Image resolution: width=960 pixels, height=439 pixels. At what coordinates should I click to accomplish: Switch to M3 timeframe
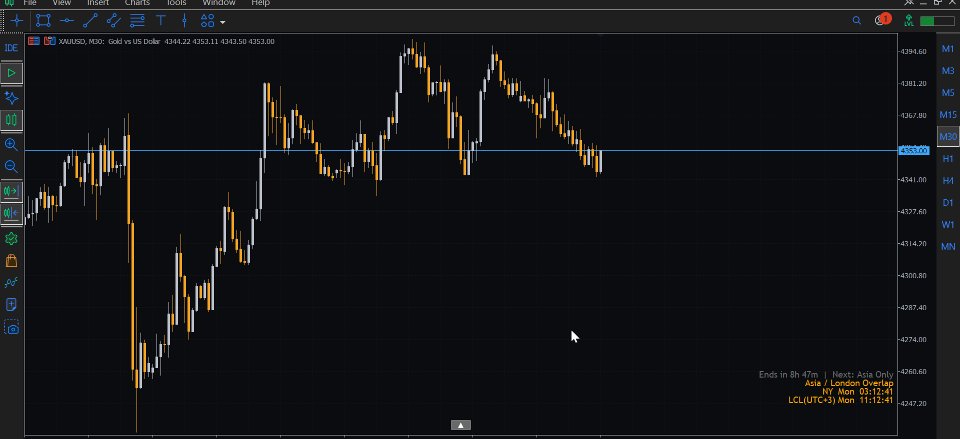coord(948,70)
